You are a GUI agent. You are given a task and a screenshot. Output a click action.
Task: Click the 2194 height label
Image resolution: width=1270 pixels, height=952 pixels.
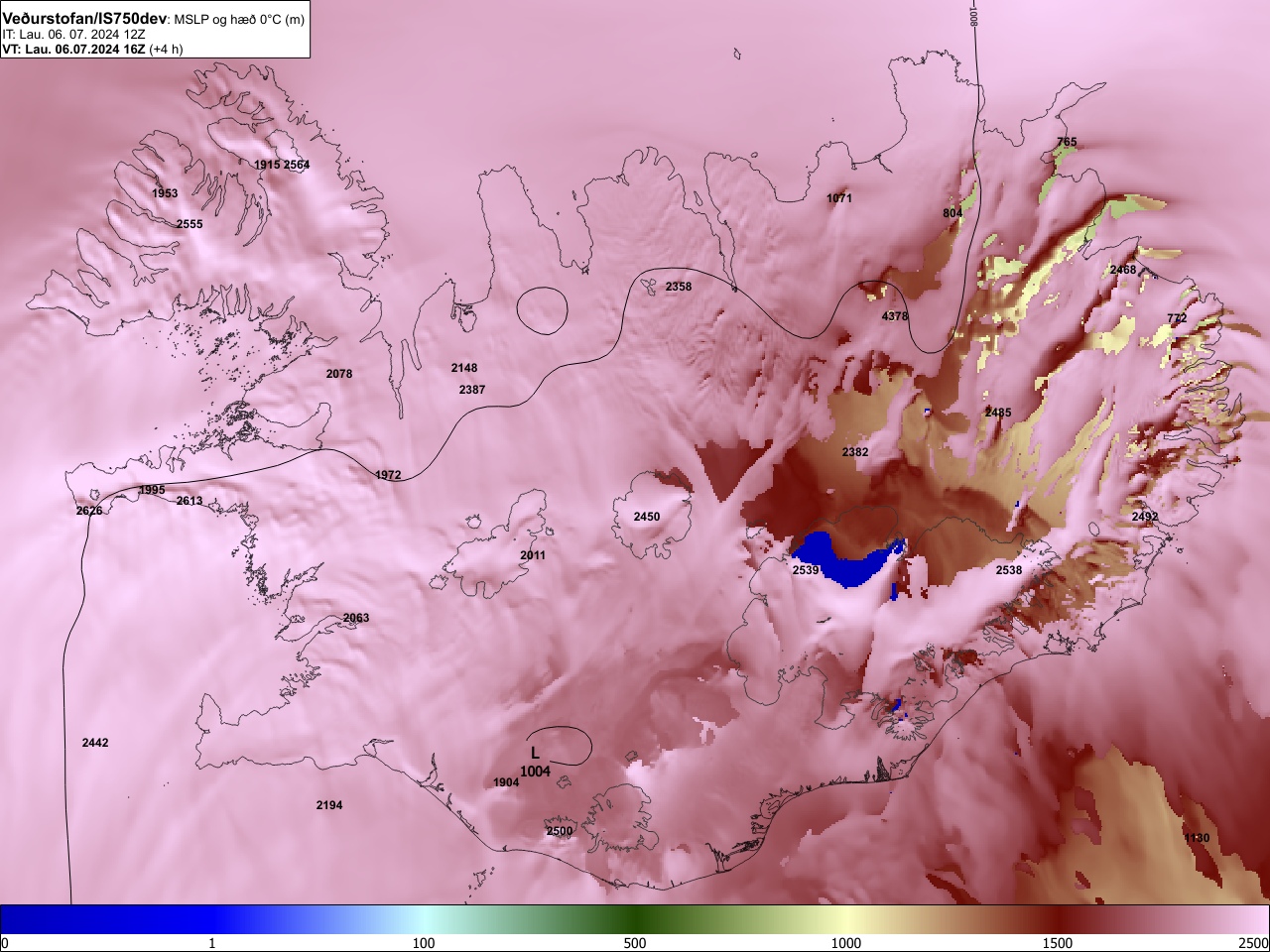(329, 805)
